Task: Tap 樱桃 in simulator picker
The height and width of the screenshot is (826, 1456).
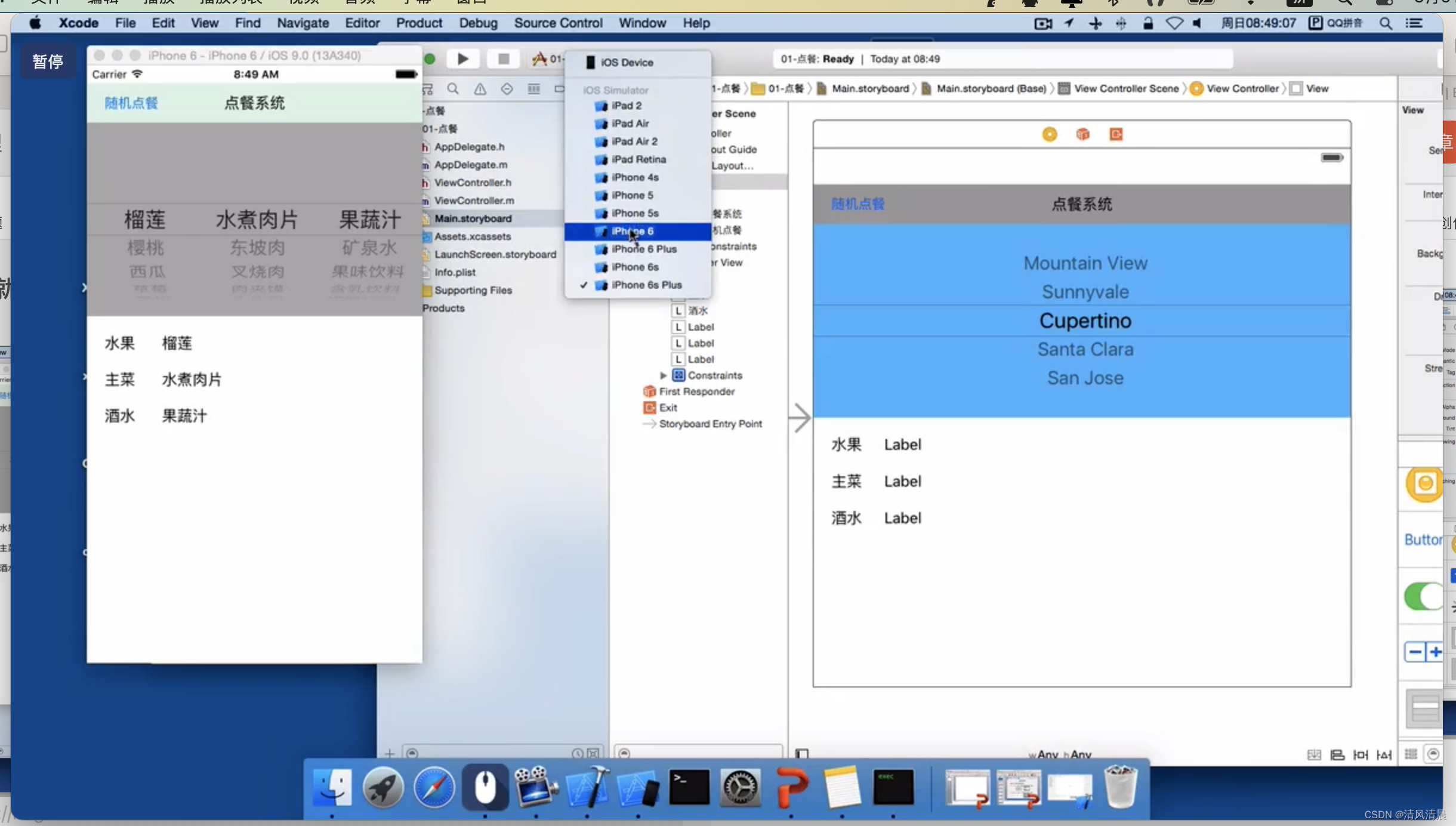Action: click(x=145, y=248)
